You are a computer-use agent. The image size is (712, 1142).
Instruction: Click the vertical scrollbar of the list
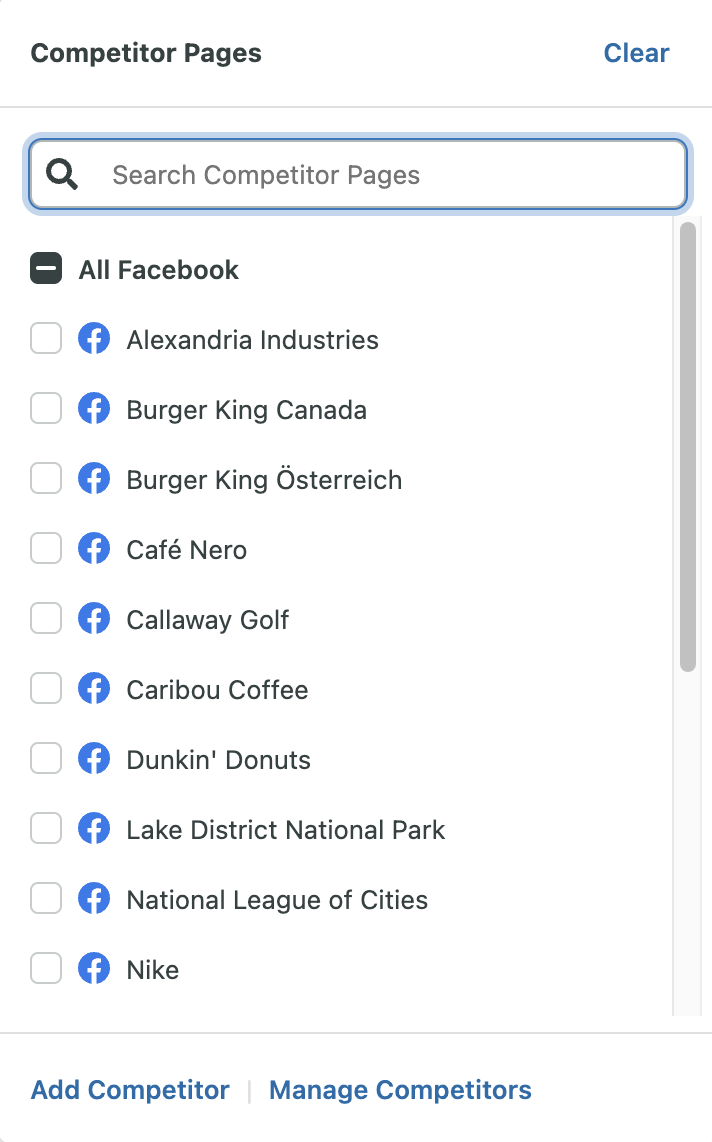click(x=688, y=447)
